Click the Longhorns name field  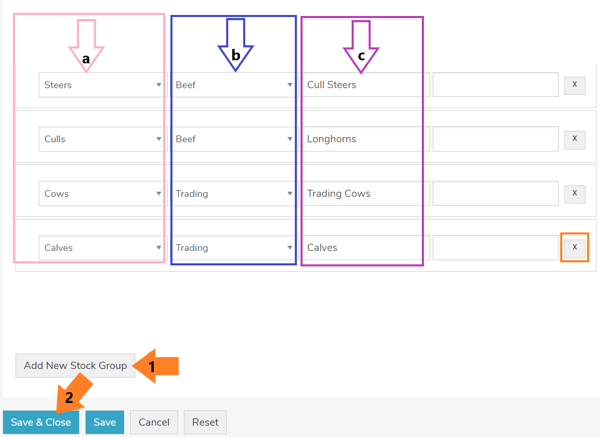tap(365, 139)
